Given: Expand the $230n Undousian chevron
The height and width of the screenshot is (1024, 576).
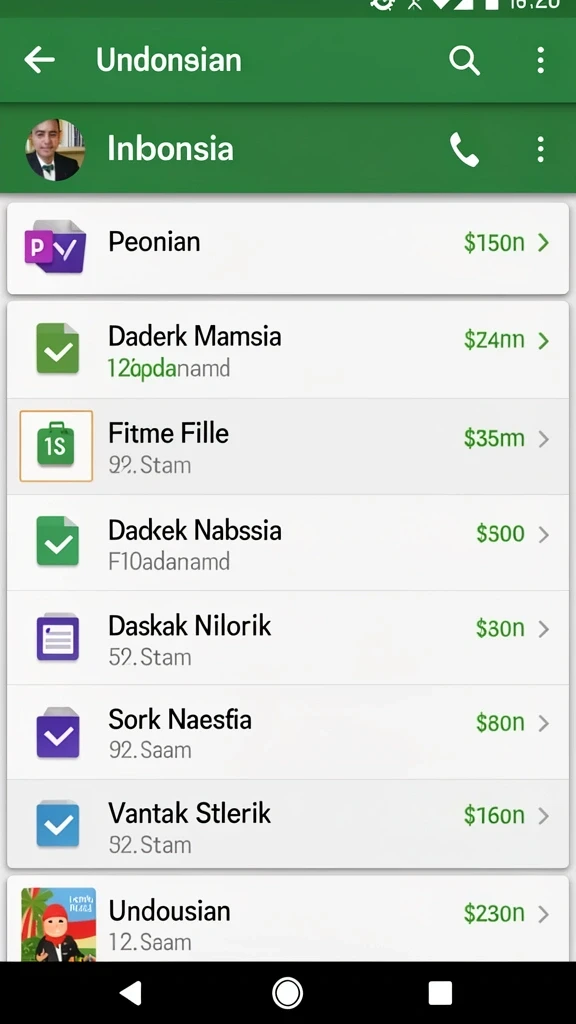Looking at the screenshot, I should (x=543, y=914).
